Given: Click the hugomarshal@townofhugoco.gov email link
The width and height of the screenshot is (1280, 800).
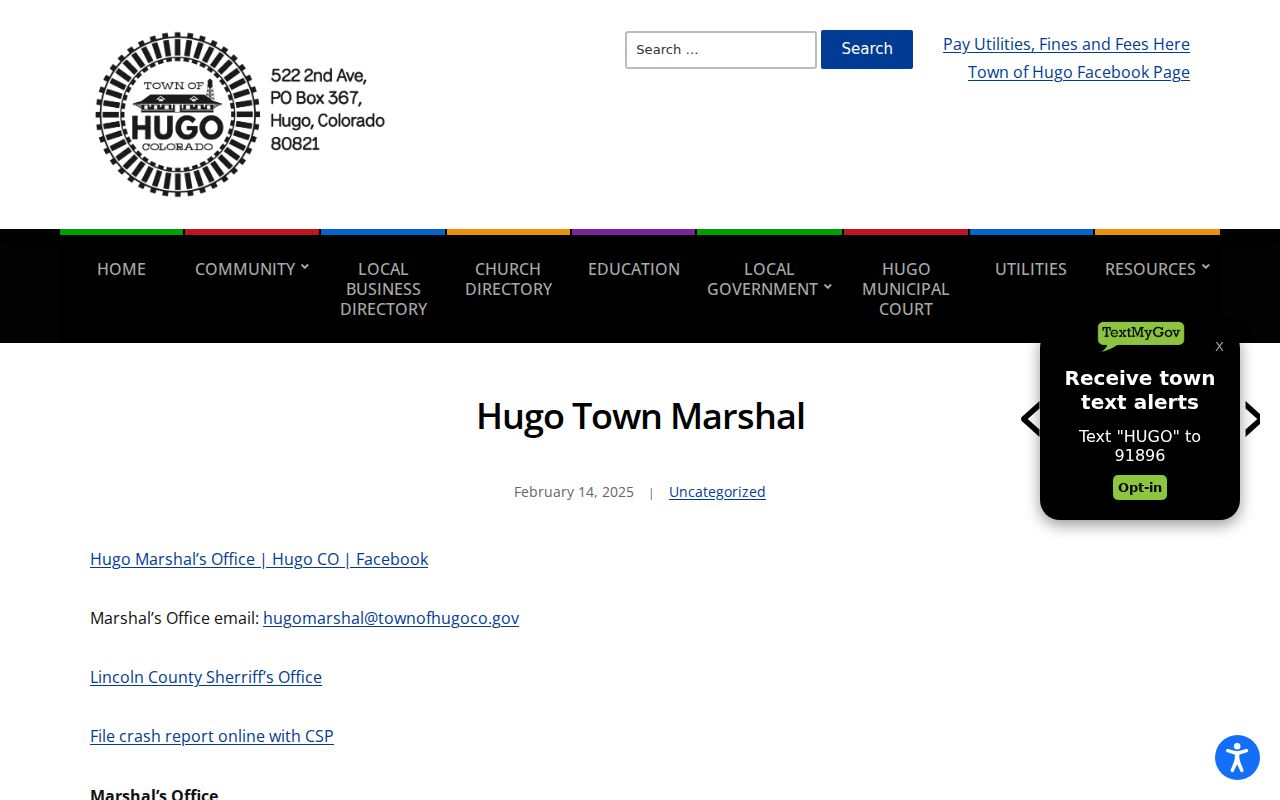Looking at the screenshot, I should pos(391,618).
